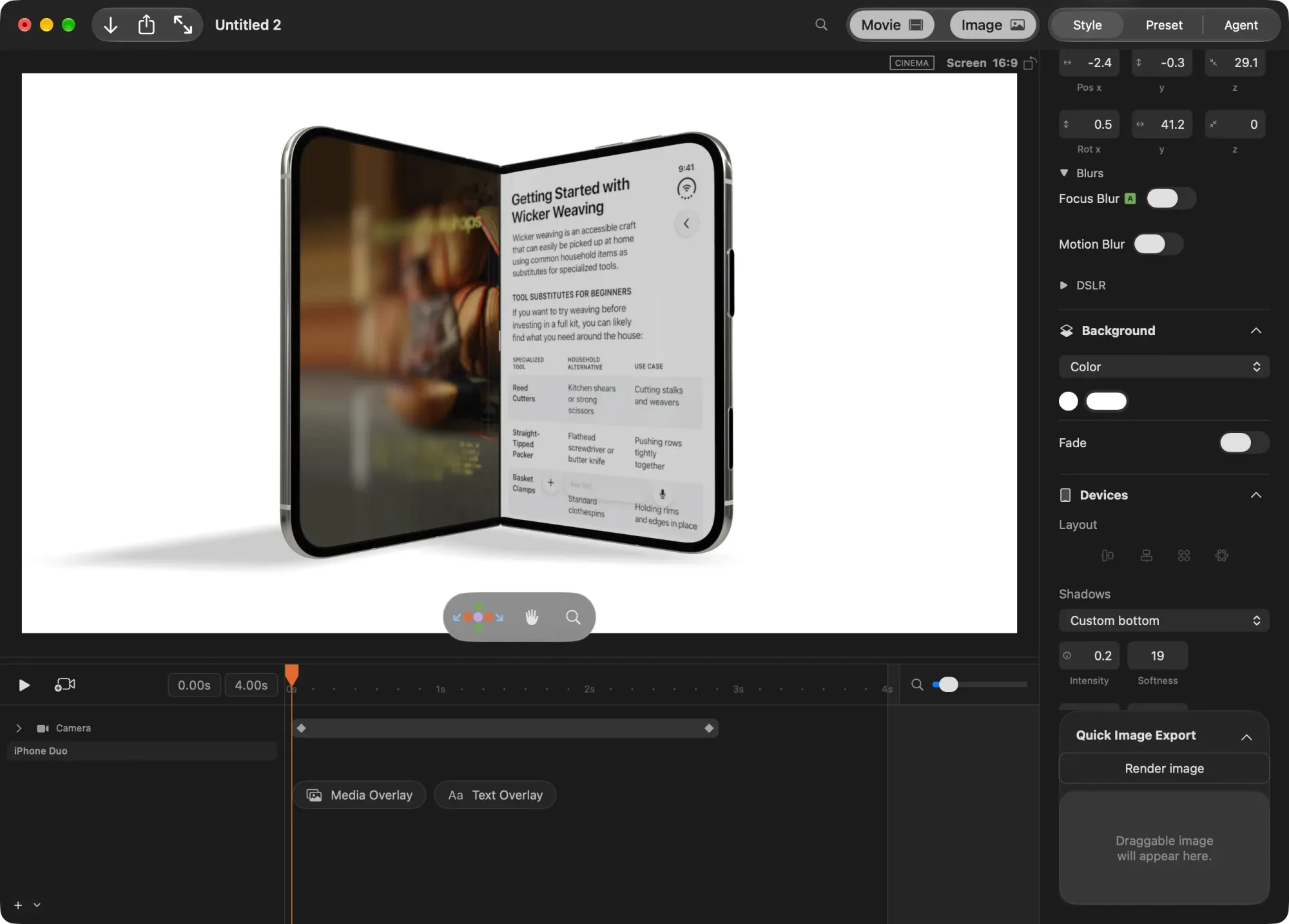Click the fullscreen expand arrows icon

tap(183, 25)
